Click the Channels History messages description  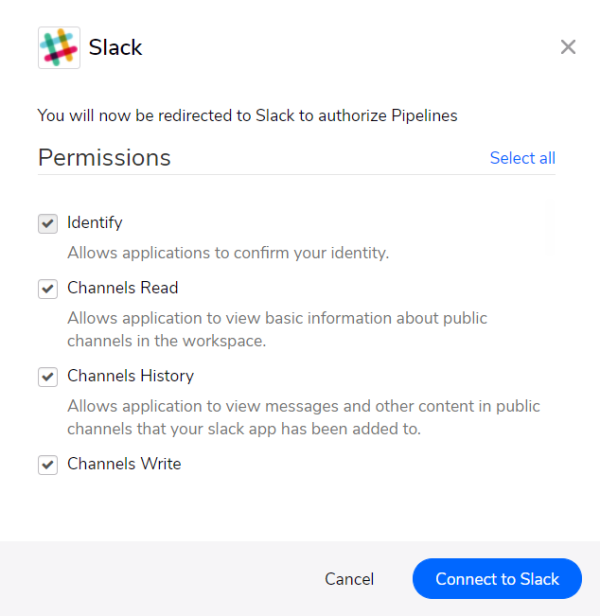coord(303,417)
